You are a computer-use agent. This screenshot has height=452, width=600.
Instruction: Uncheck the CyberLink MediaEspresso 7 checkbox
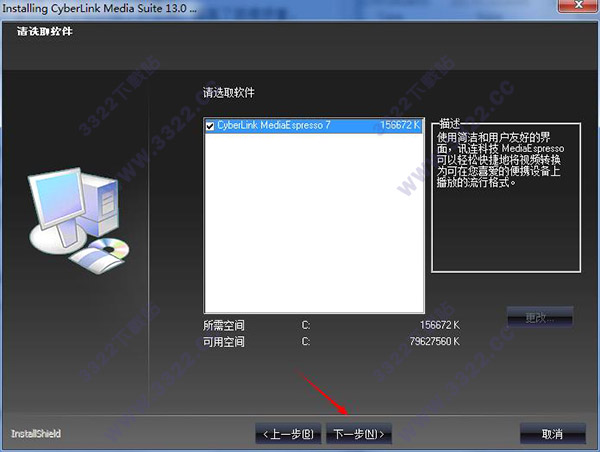[x=210, y=126]
